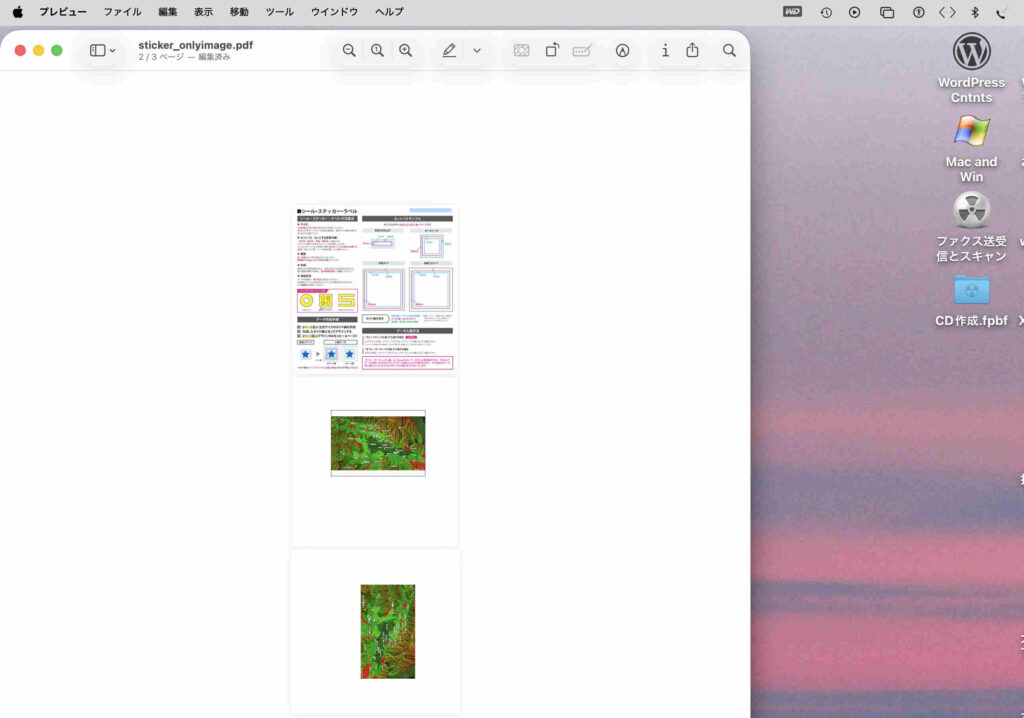Click the sticker_onlyimage.pdf window title
Screen dimensions: 1024x718
click(195, 45)
